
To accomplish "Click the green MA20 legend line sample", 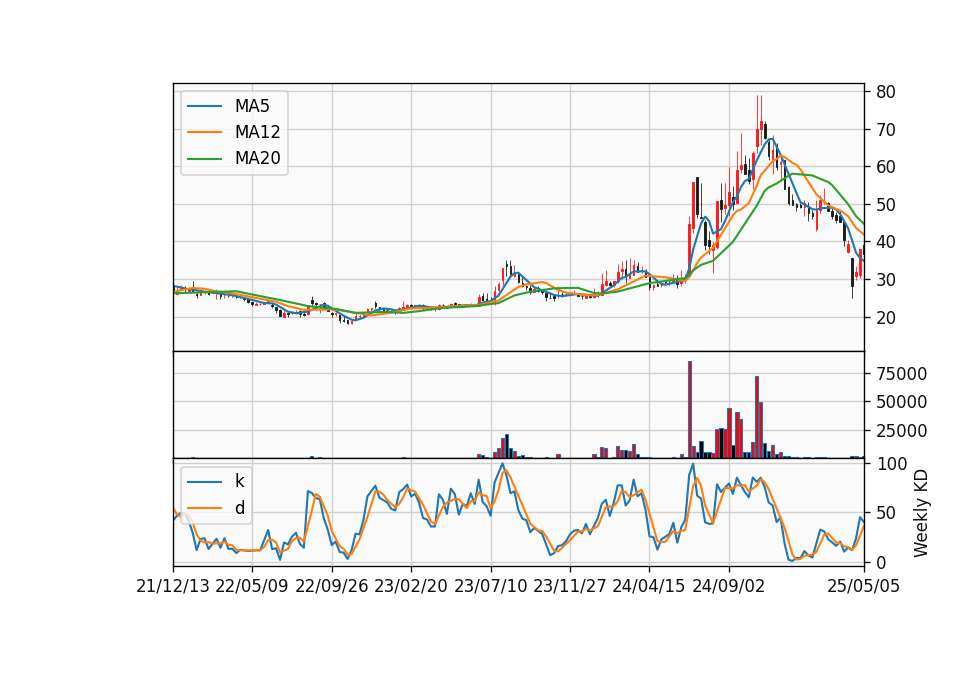I will pyautogui.click(x=204, y=158).
